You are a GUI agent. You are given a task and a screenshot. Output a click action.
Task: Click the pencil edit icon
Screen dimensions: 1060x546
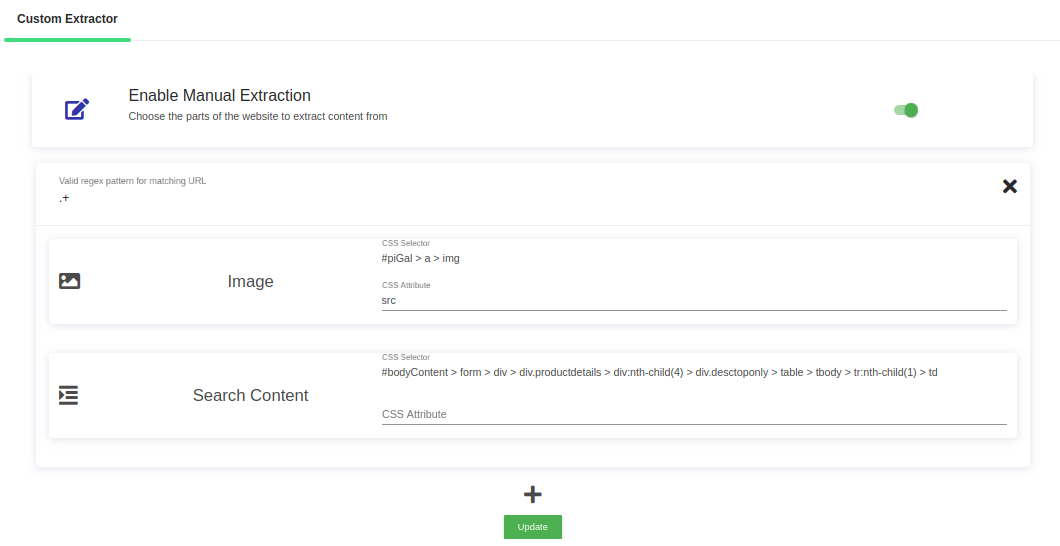tap(77, 109)
